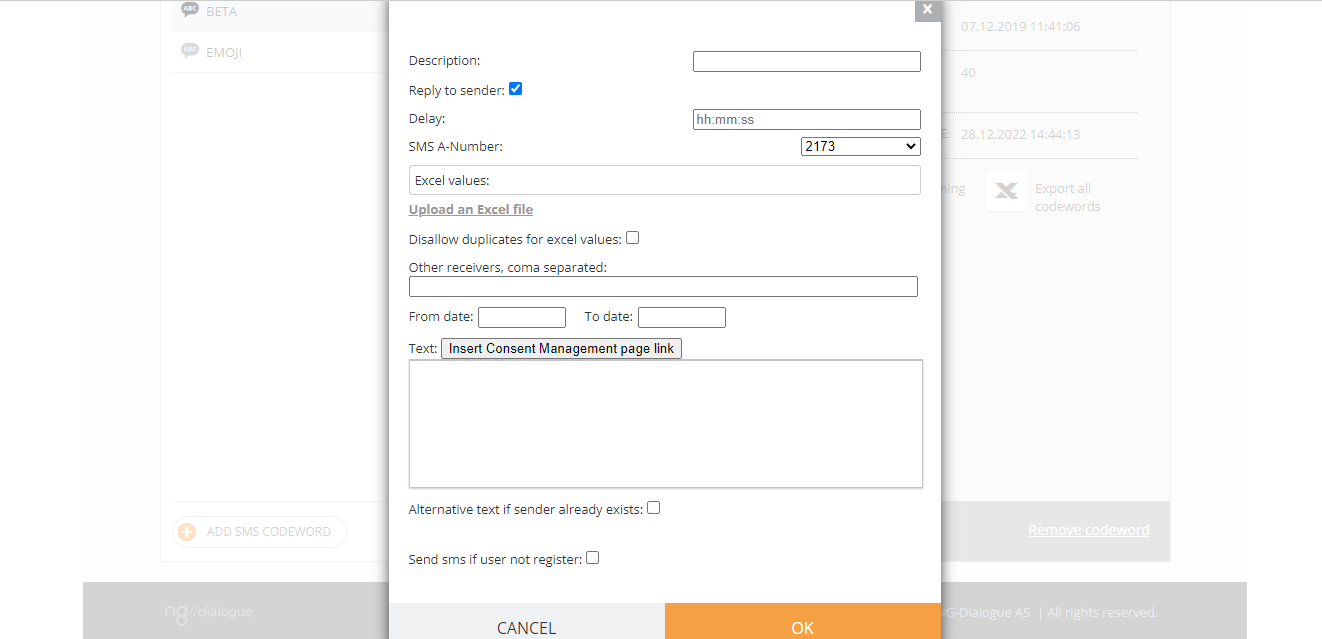This screenshot has width=1322, height=639.
Task: Open the SMS A-Number dropdown
Action: [860, 147]
